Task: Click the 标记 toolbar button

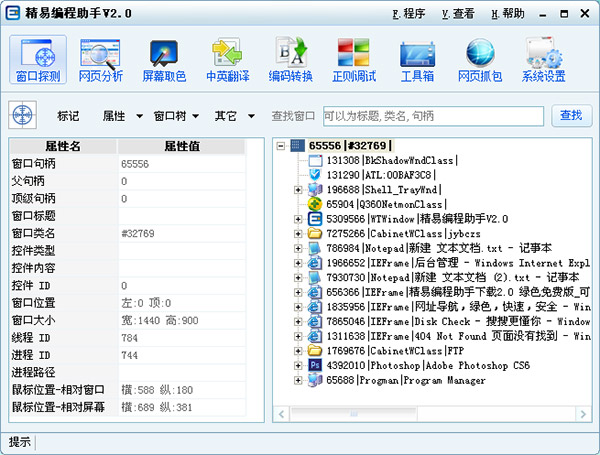Action: [68, 116]
